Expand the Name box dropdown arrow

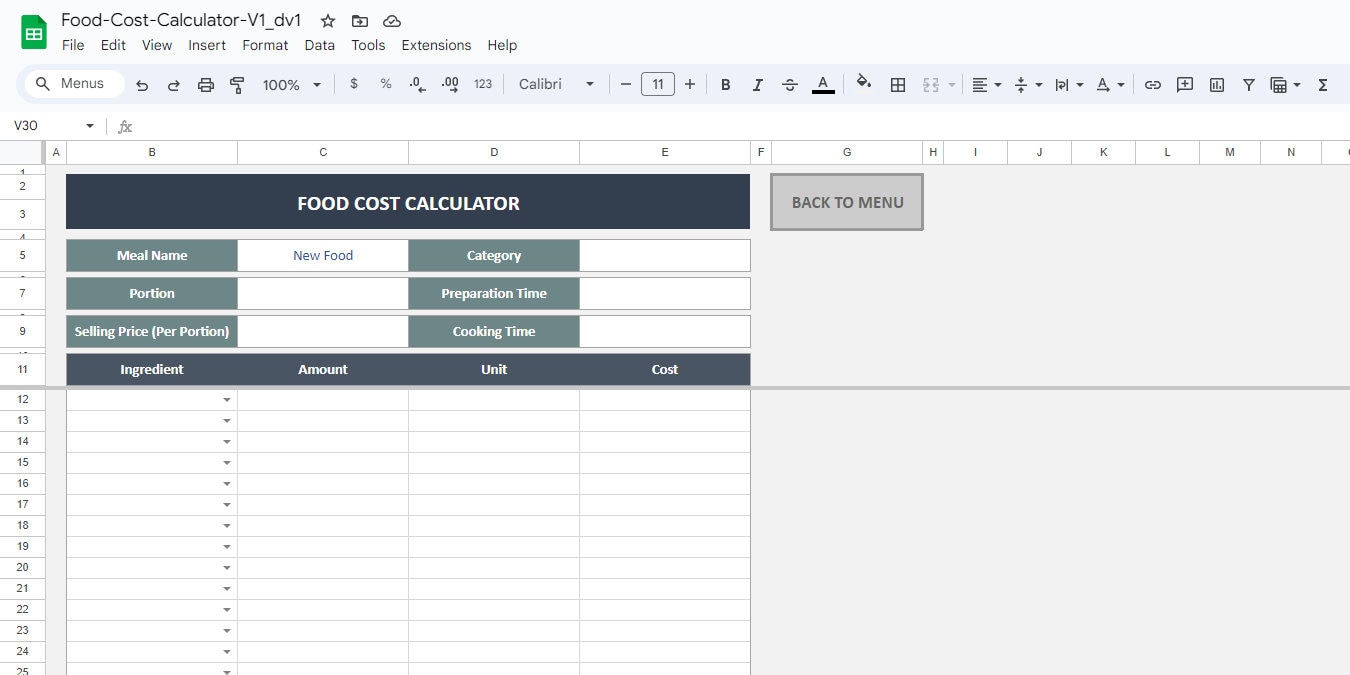(x=90, y=126)
